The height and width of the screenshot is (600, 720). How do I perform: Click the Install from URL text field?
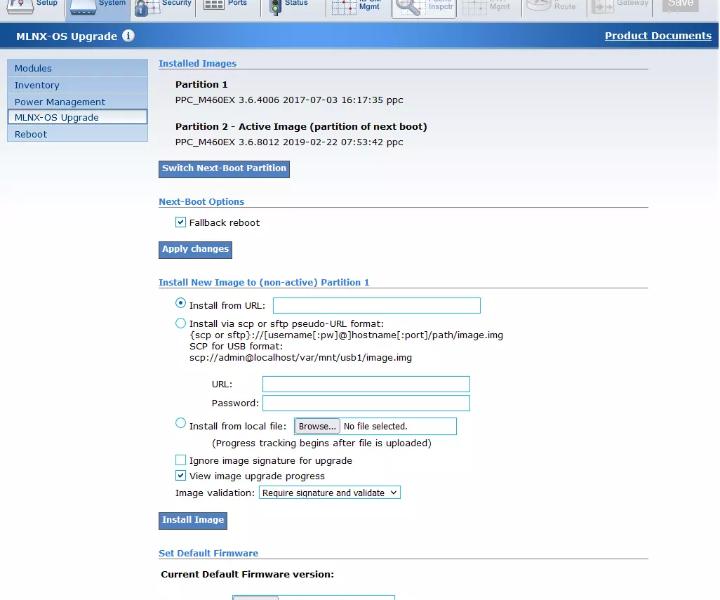pyautogui.click(x=377, y=306)
